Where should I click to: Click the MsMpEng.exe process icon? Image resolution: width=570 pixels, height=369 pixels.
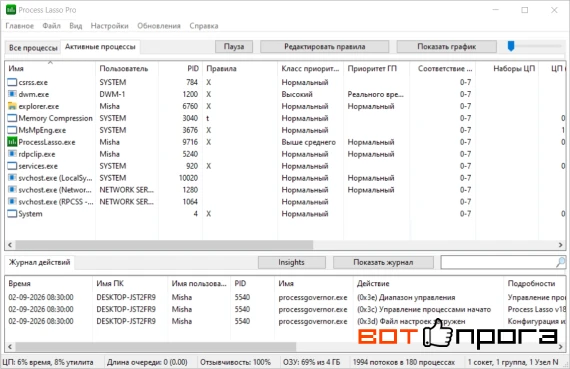pos(12,130)
